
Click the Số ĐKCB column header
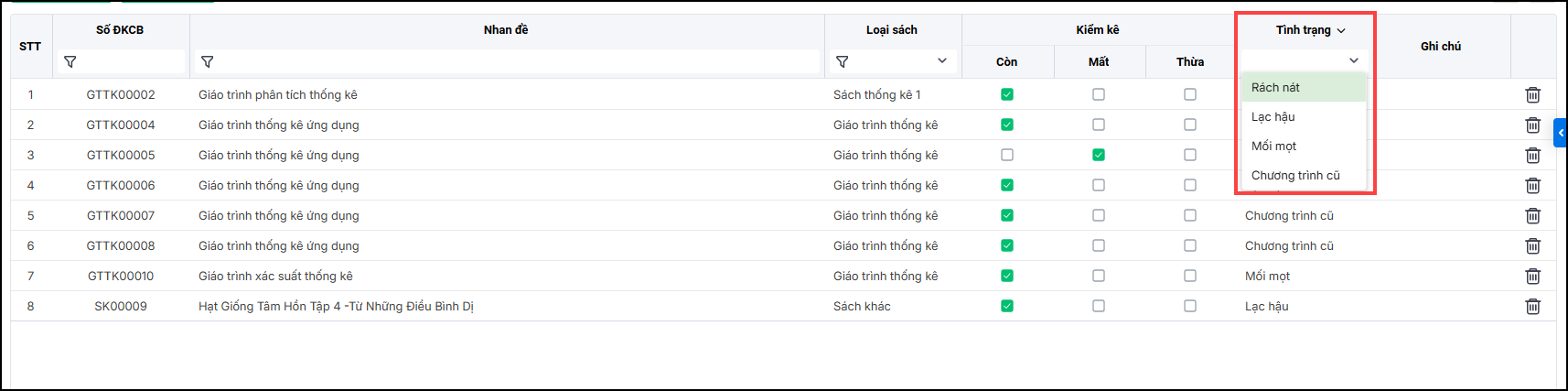[120, 30]
